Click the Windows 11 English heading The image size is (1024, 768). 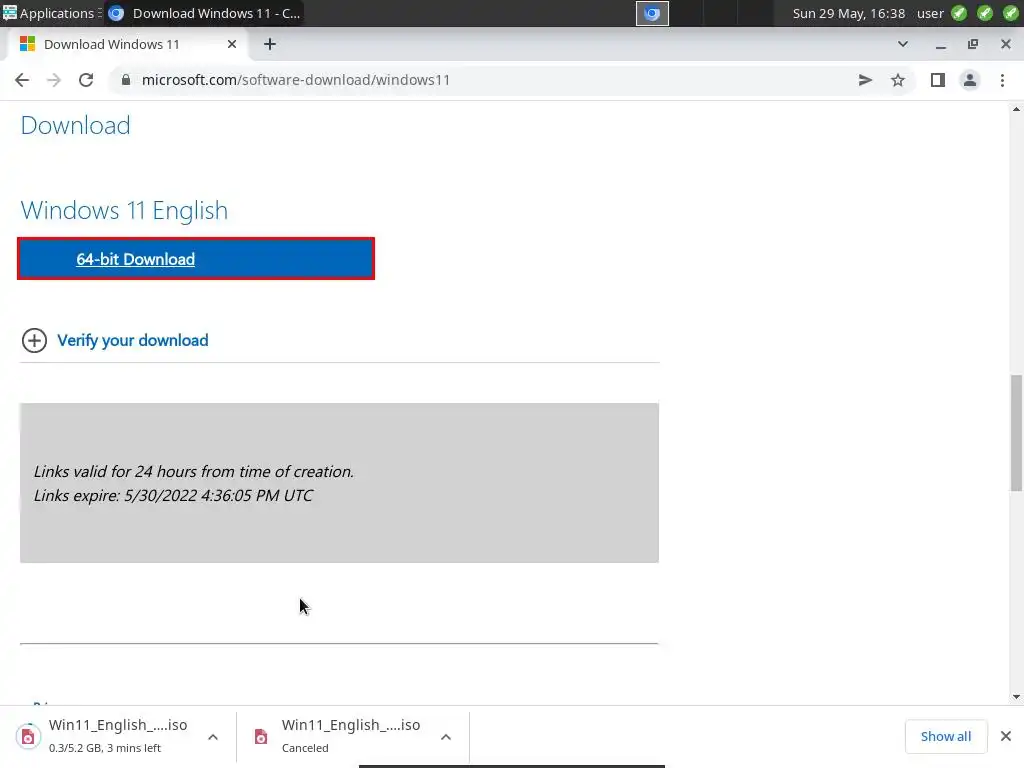coord(124,210)
